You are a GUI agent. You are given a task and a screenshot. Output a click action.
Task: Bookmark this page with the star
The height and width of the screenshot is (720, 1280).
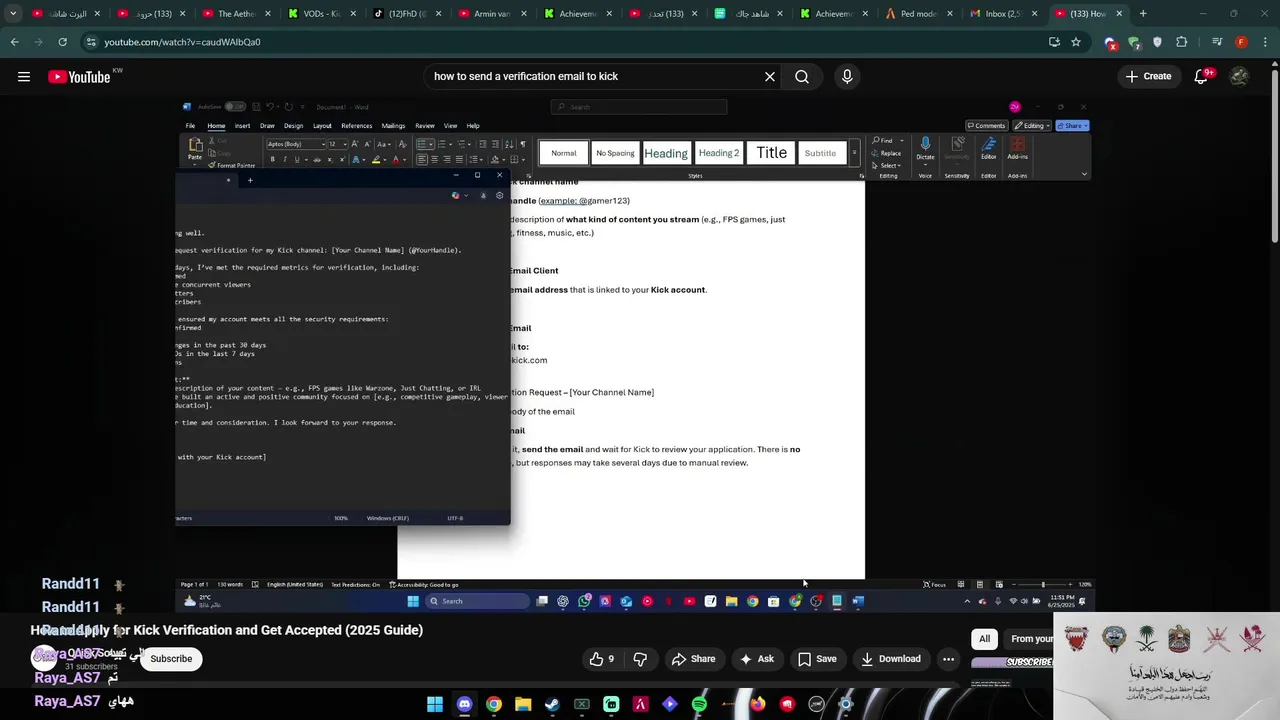coord(1076,42)
